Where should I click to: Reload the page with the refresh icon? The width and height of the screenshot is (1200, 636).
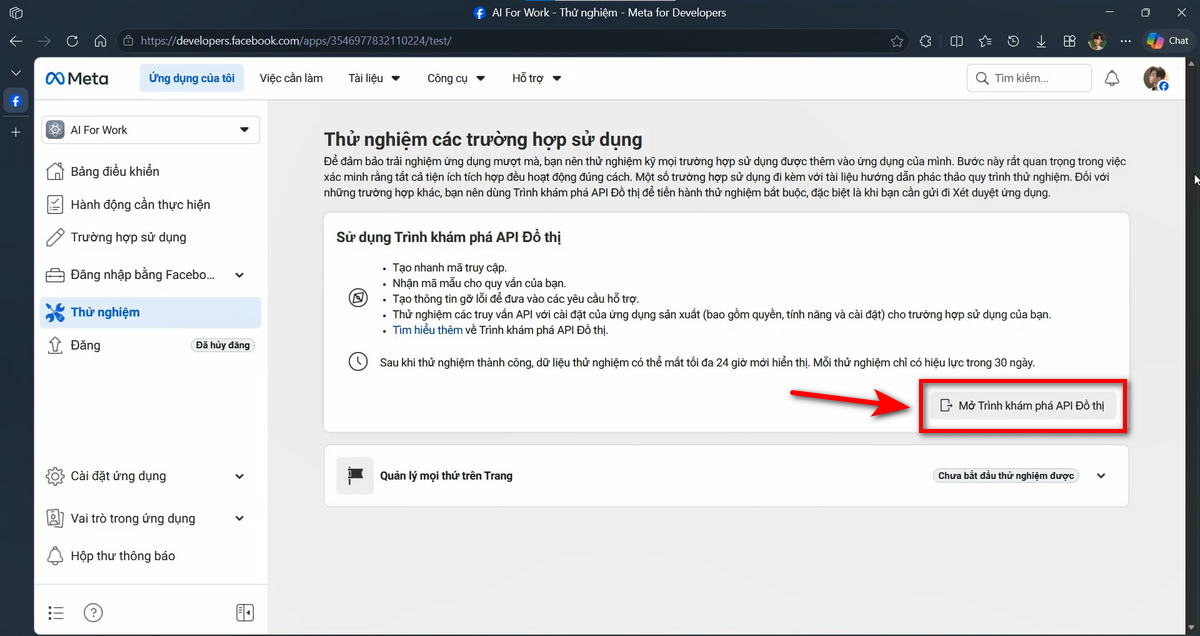tap(72, 41)
